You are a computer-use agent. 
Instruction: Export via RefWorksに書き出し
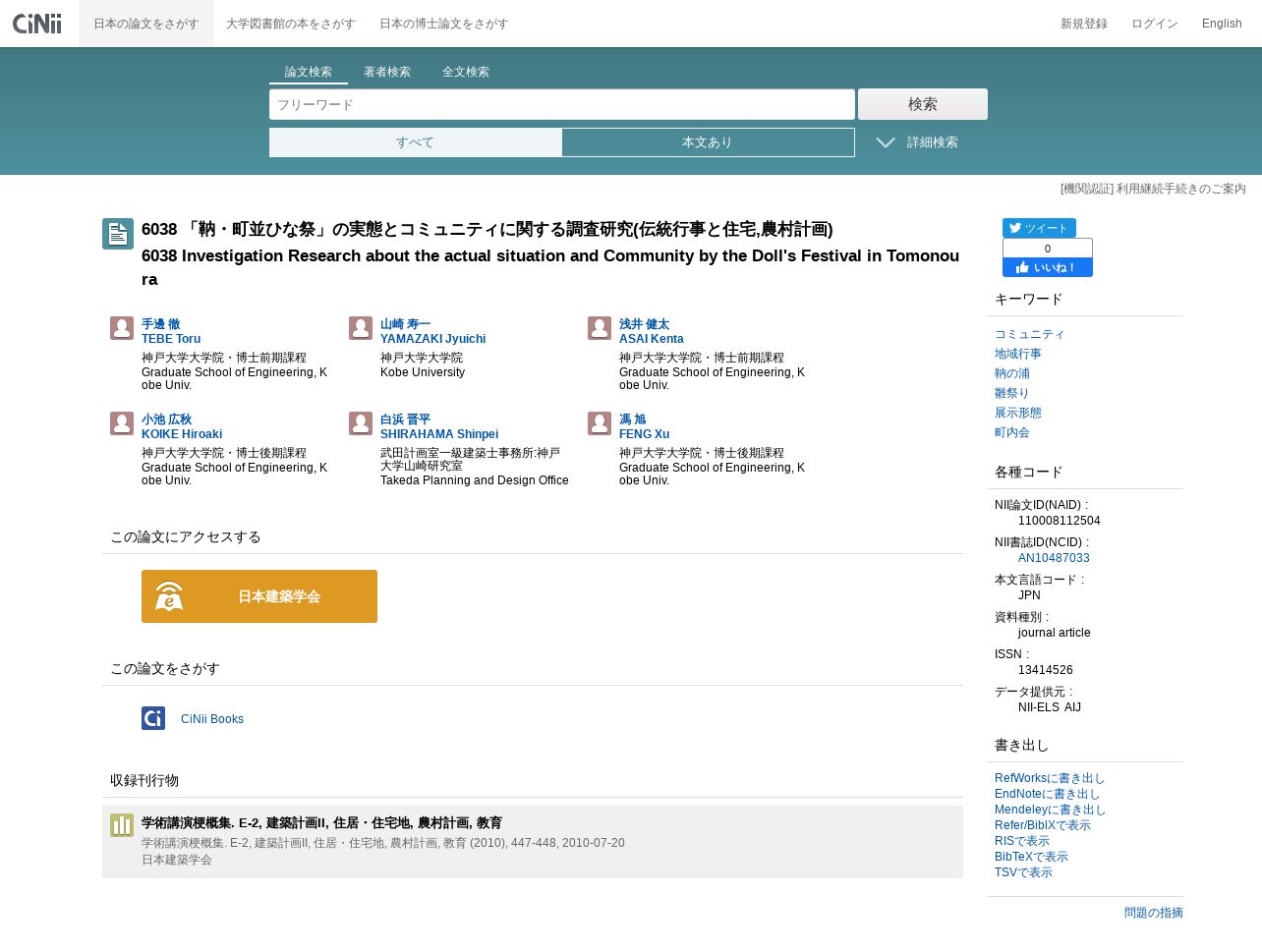1050,778
